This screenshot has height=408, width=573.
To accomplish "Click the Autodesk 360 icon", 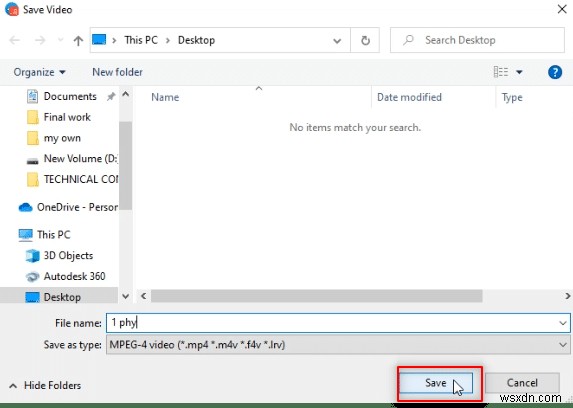I will pos(33,277).
